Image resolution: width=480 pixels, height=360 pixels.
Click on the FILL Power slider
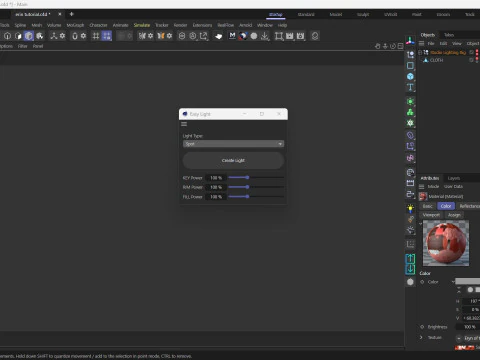(256, 197)
